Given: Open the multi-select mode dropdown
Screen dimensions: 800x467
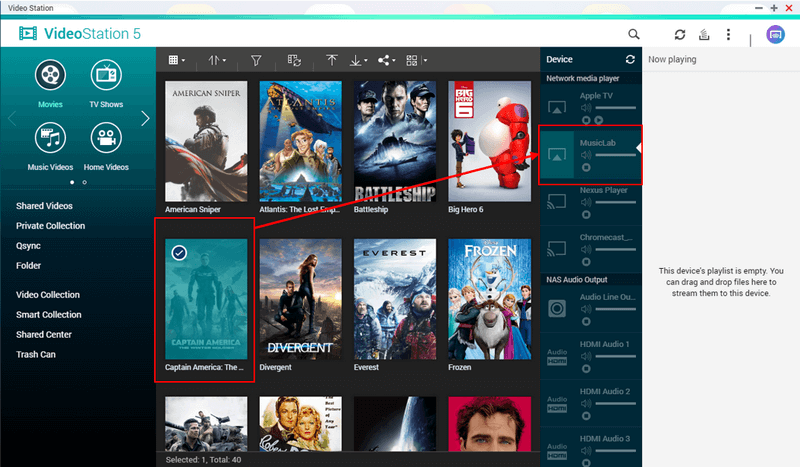Looking at the screenshot, I should tap(416, 60).
